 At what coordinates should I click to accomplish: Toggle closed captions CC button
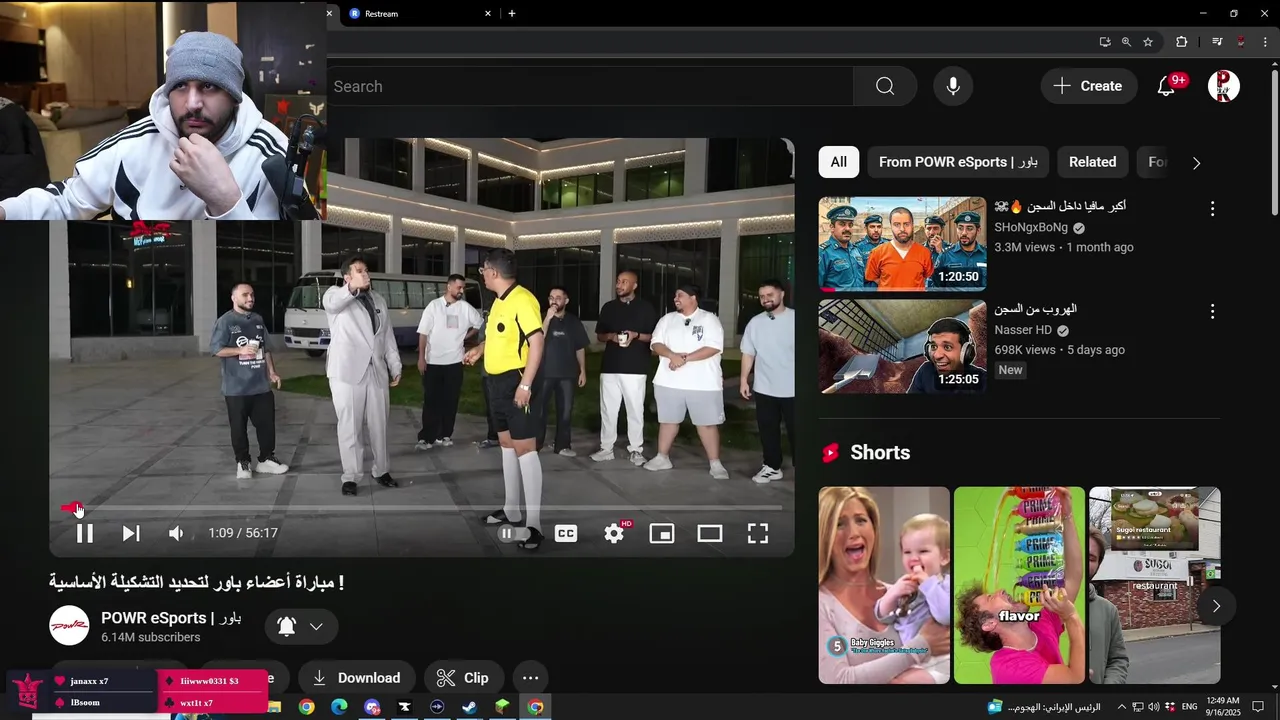click(566, 534)
